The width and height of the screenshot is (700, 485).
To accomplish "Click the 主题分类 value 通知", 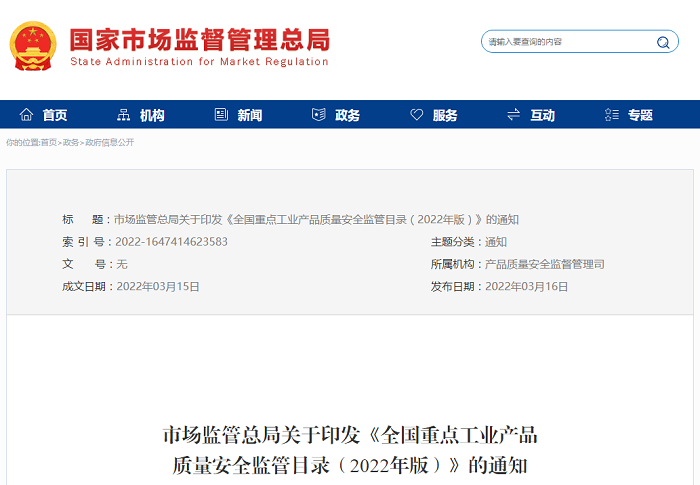I will click(496, 242).
